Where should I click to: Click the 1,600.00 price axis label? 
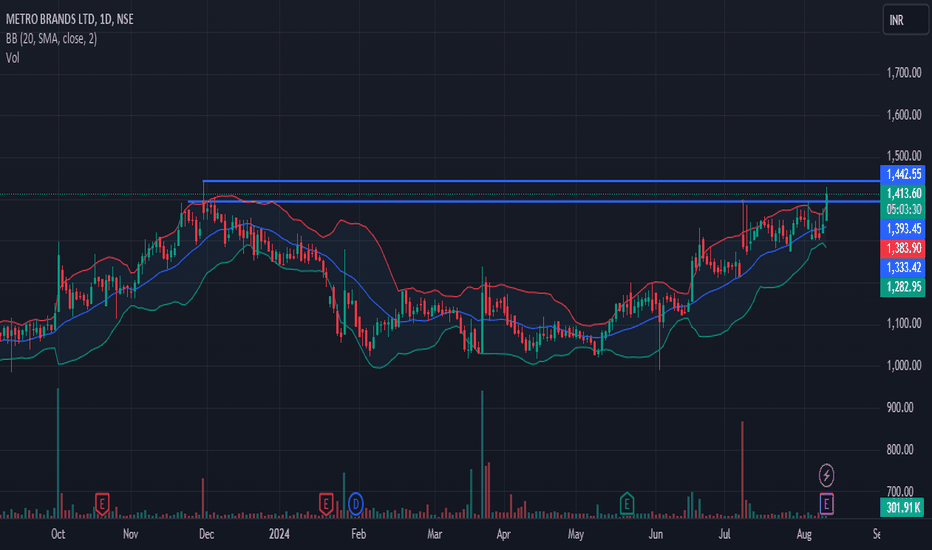point(903,115)
